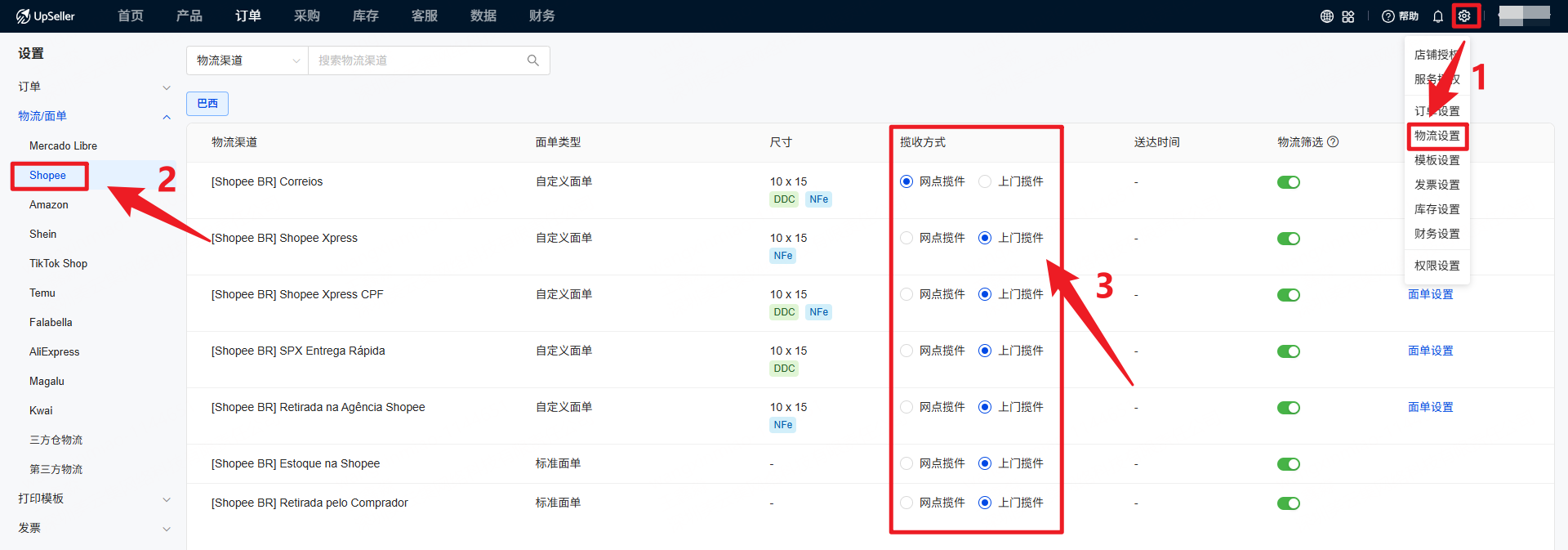The width and height of the screenshot is (1568, 550).
Task: Select 网点揽件 for Shopee Xpress CPF
Action: tap(906, 294)
